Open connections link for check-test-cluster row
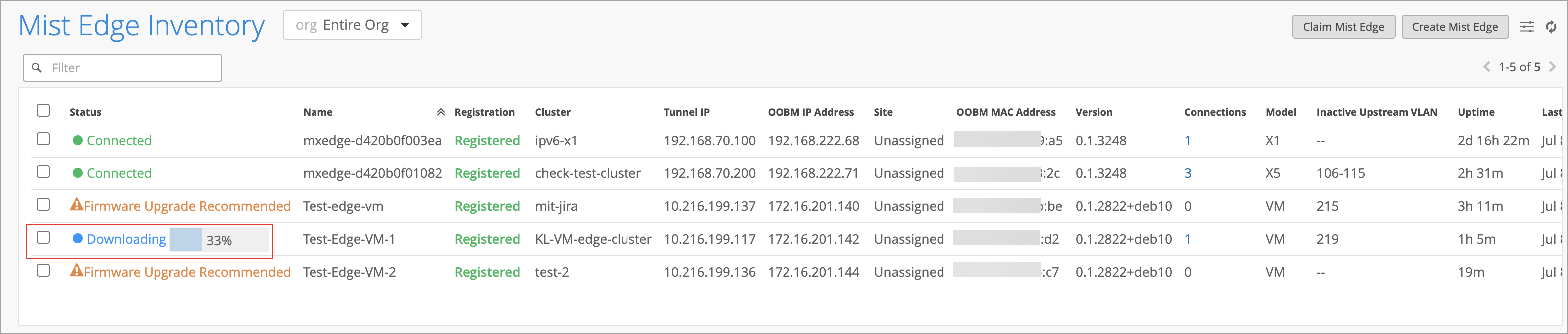Screen dimensions: 1568x334 pos(1187,173)
